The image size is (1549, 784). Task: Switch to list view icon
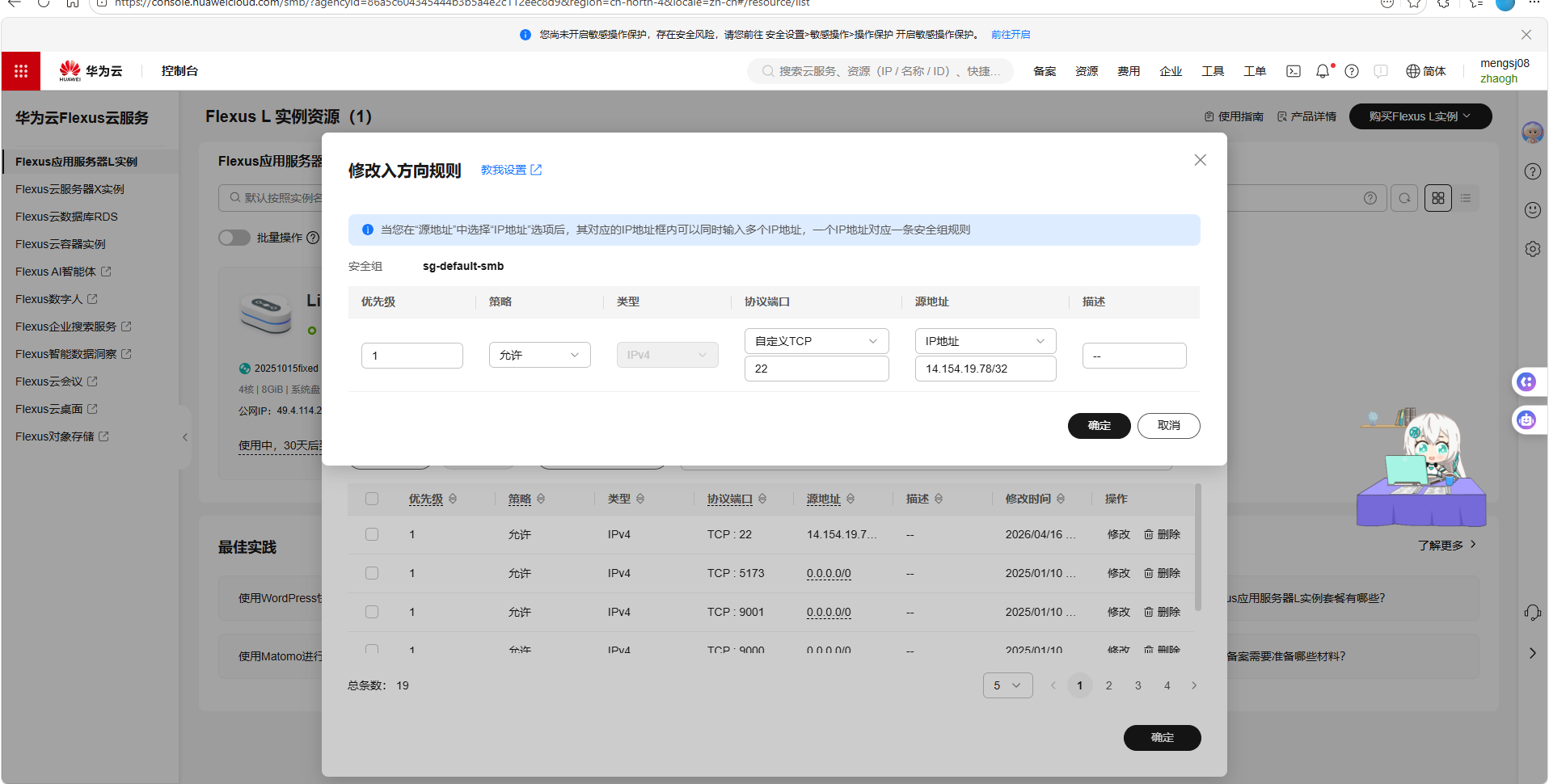pos(1466,198)
